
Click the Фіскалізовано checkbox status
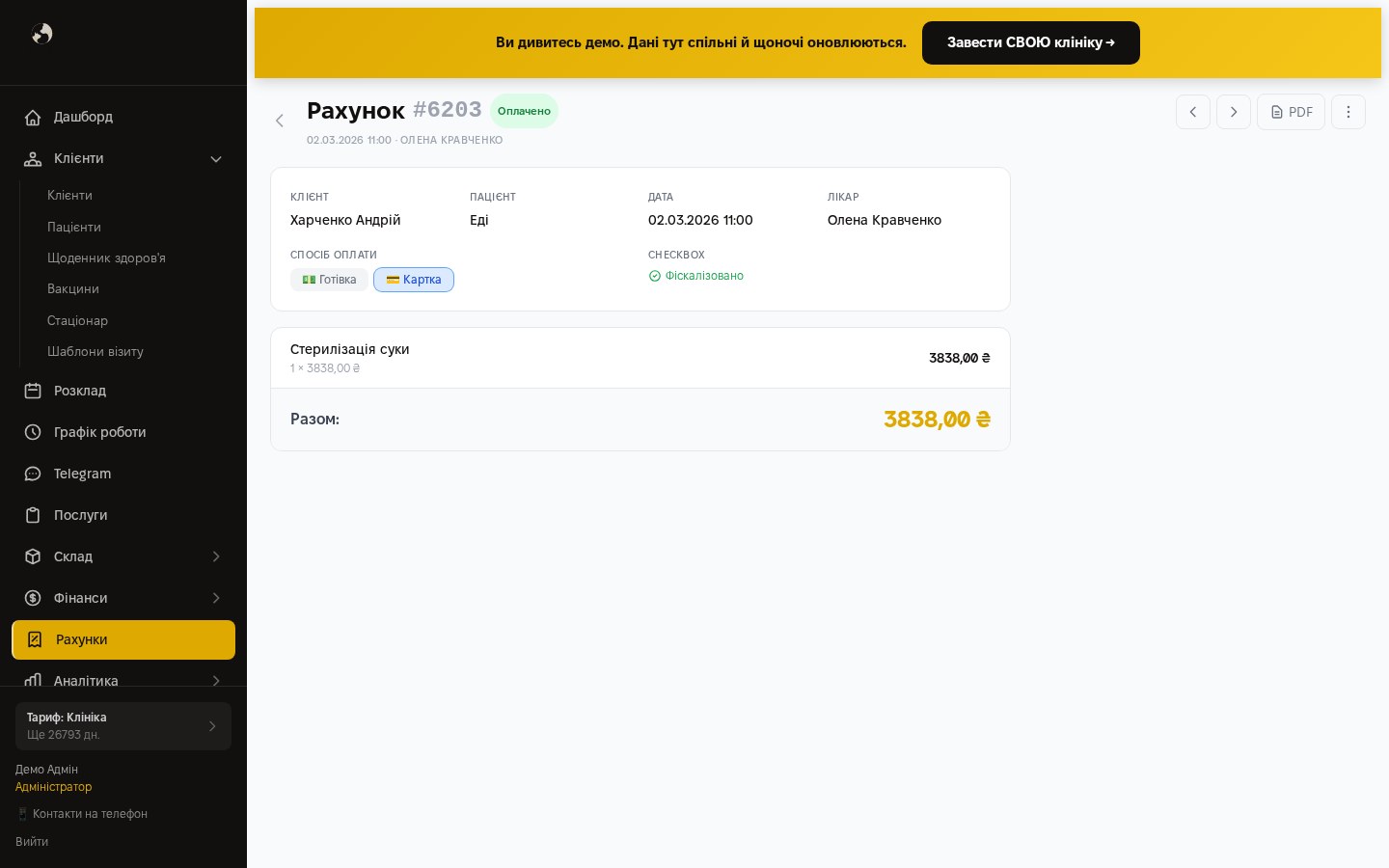695,276
